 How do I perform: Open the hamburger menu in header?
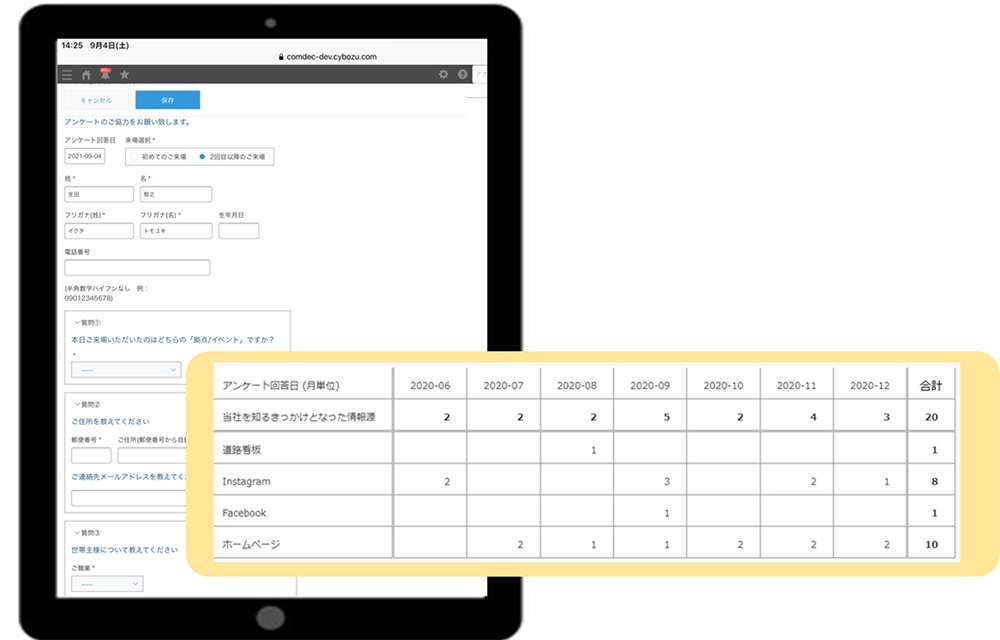coord(67,74)
